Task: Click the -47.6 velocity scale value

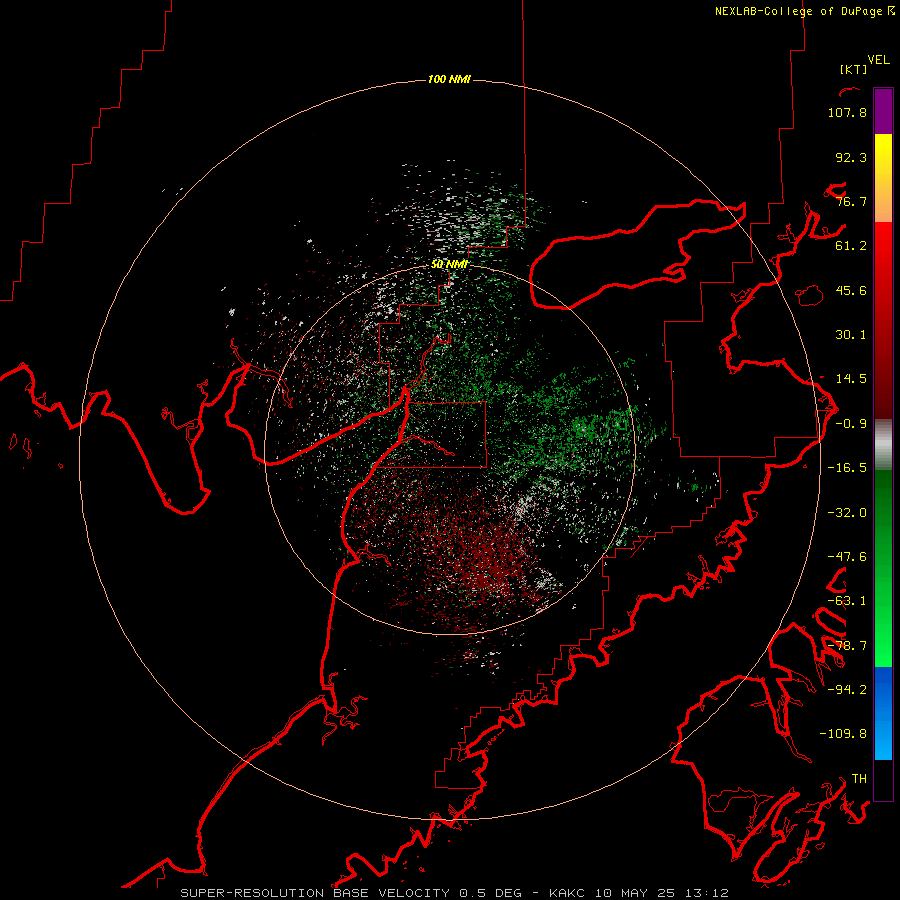Action: point(847,557)
